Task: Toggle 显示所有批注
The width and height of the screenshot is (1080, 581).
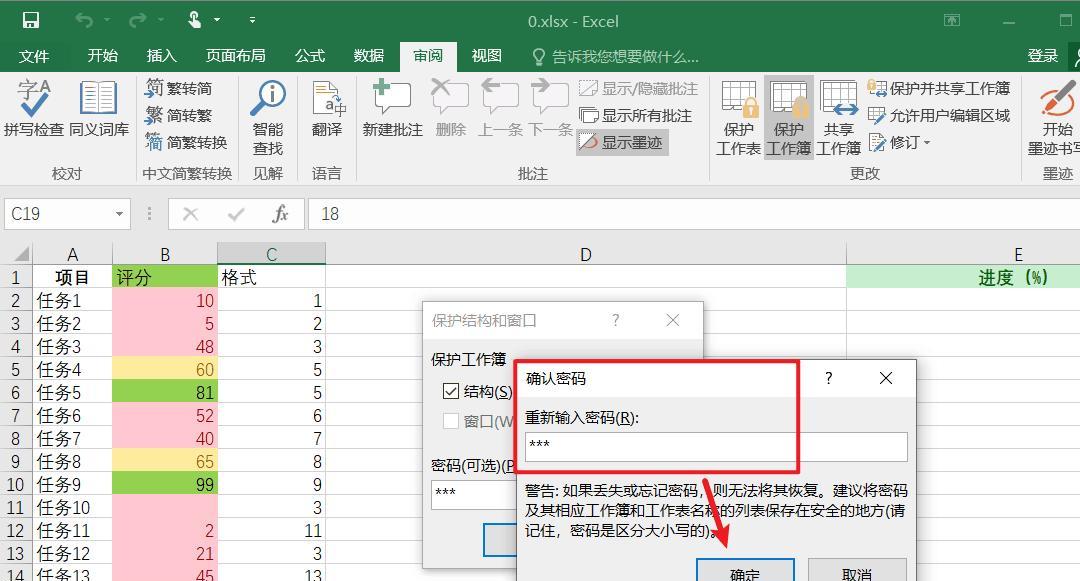Action: point(635,115)
